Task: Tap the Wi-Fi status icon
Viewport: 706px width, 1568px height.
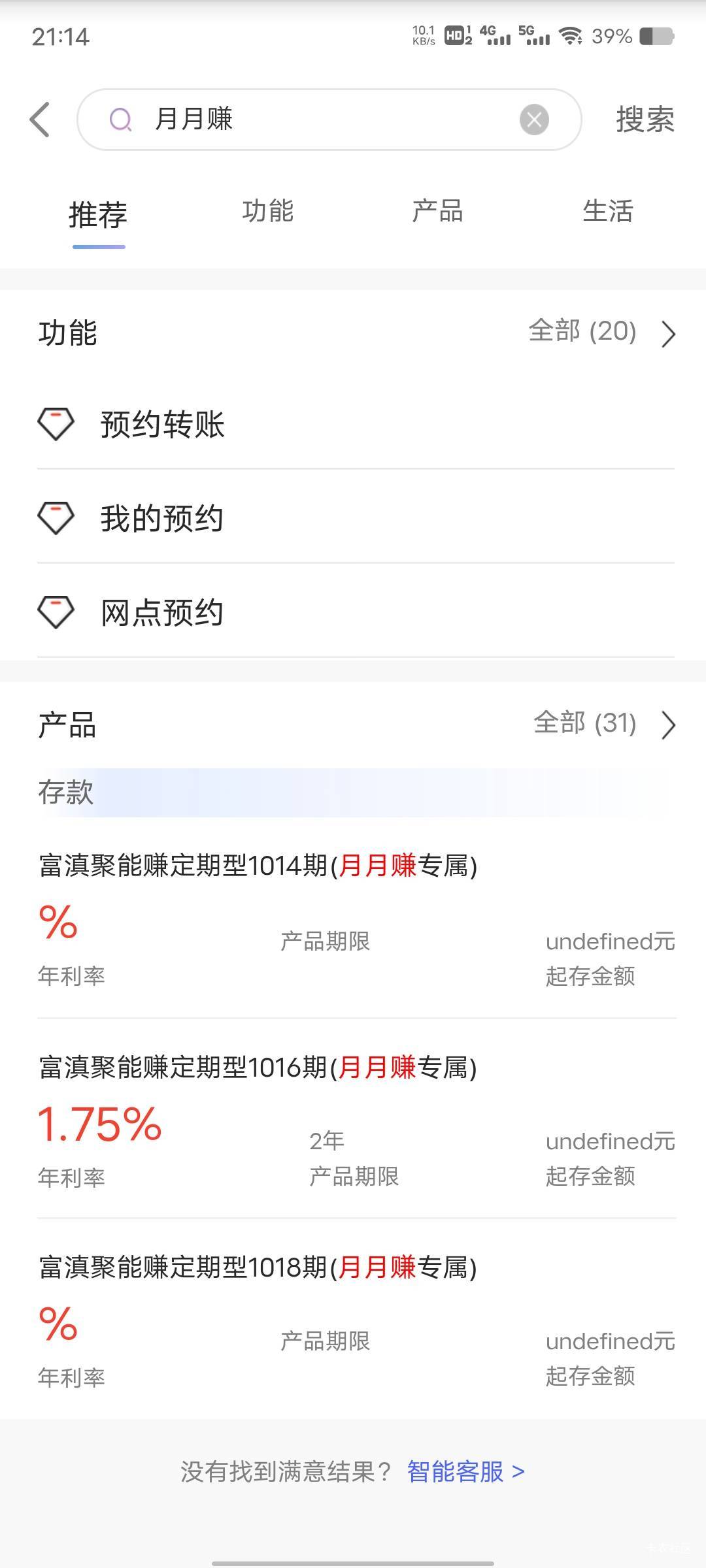Action: coord(571,36)
